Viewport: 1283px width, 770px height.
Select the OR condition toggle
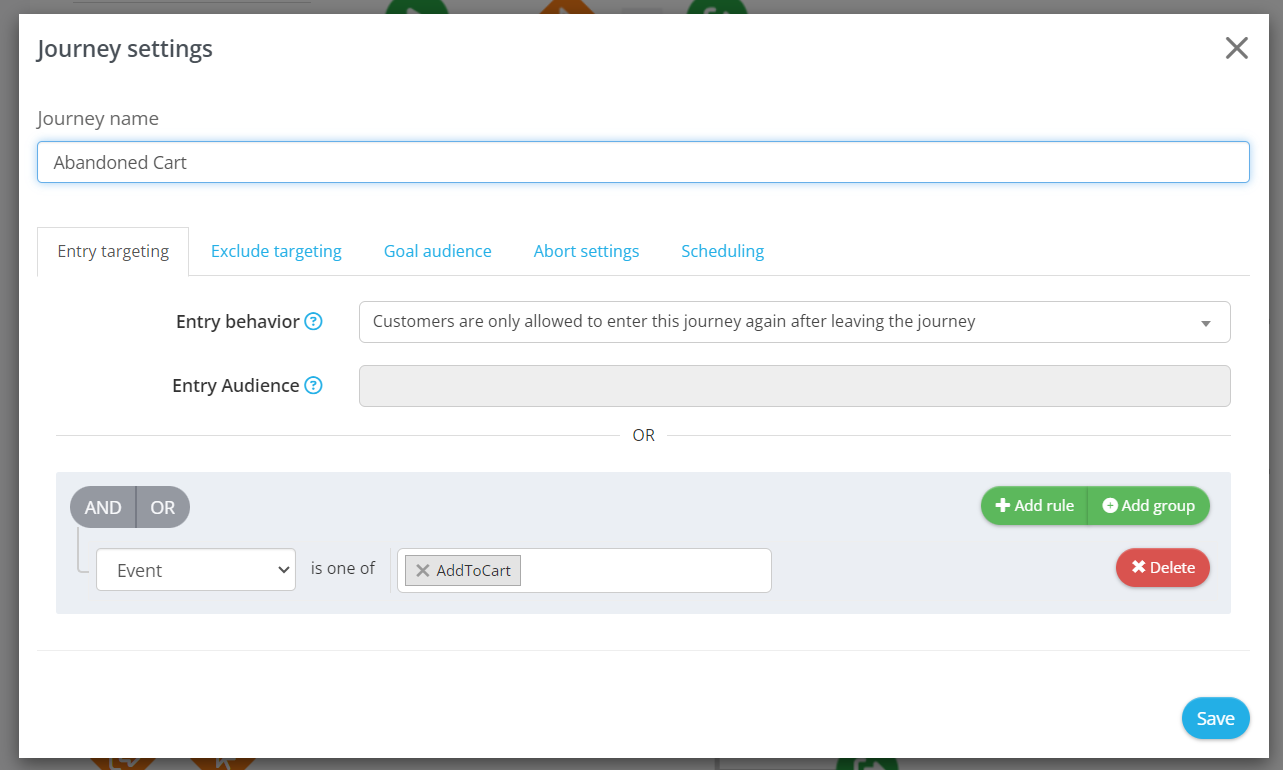[x=163, y=507]
